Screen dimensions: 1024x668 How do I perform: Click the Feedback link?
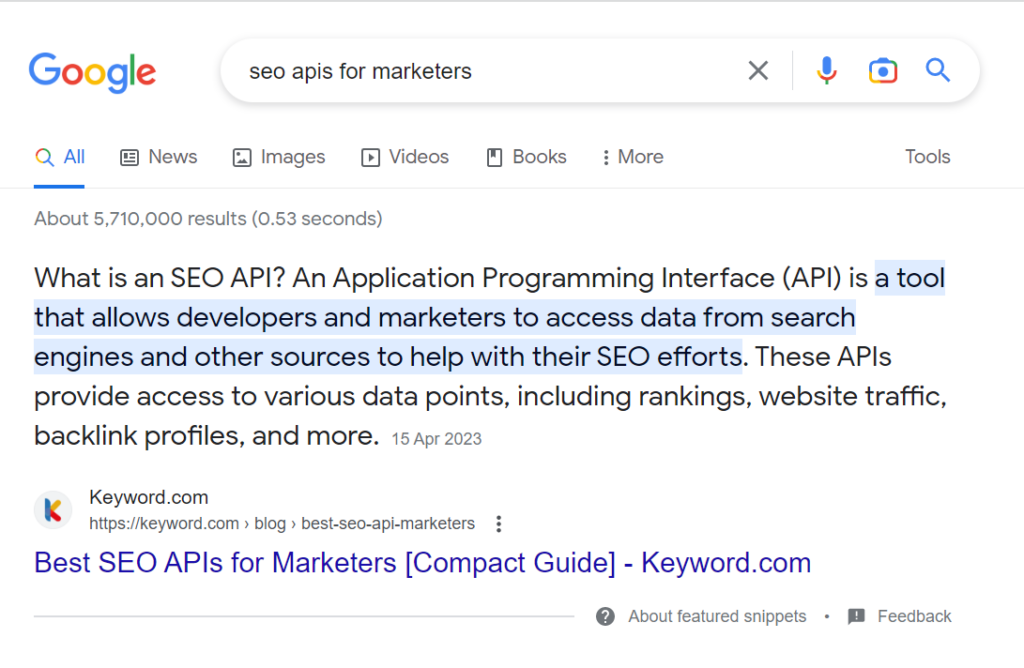pos(912,616)
